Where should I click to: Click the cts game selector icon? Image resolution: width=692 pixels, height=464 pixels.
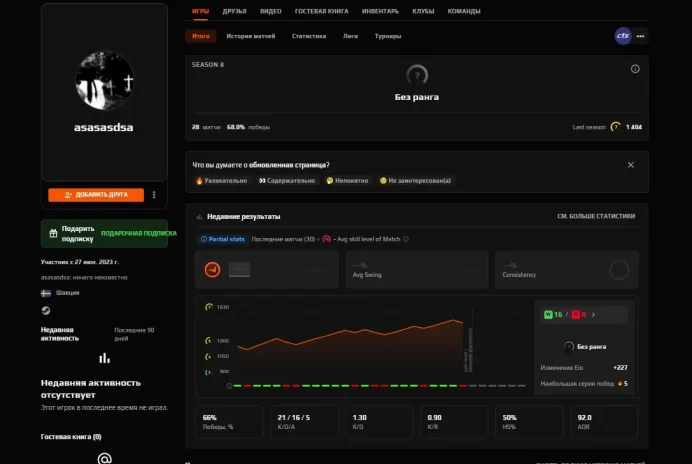[x=623, y=36]
